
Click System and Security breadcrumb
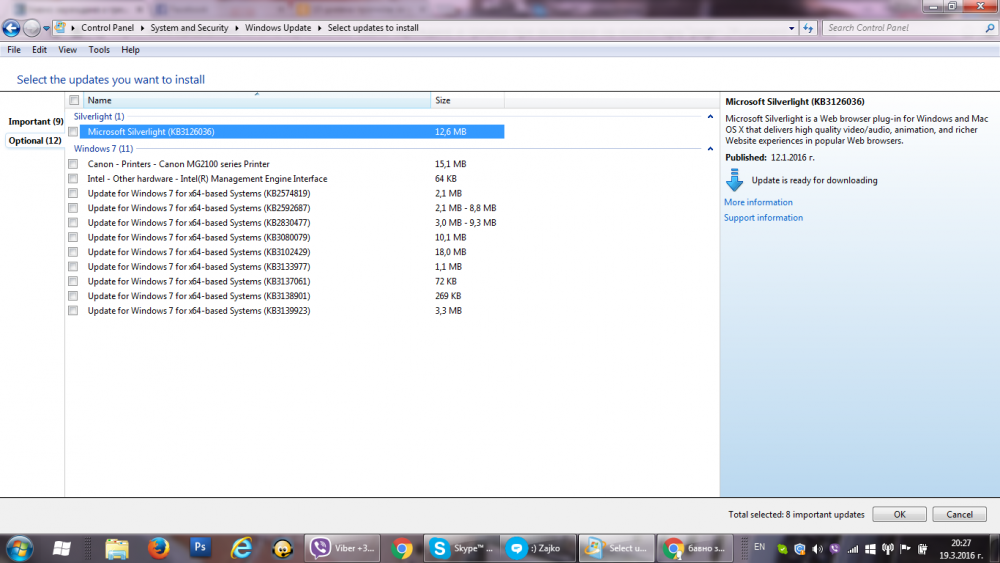189,28
